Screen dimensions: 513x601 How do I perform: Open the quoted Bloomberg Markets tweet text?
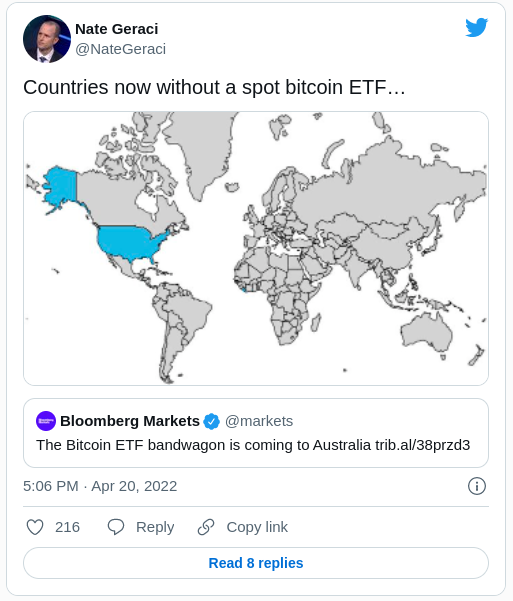pos(253,445)
